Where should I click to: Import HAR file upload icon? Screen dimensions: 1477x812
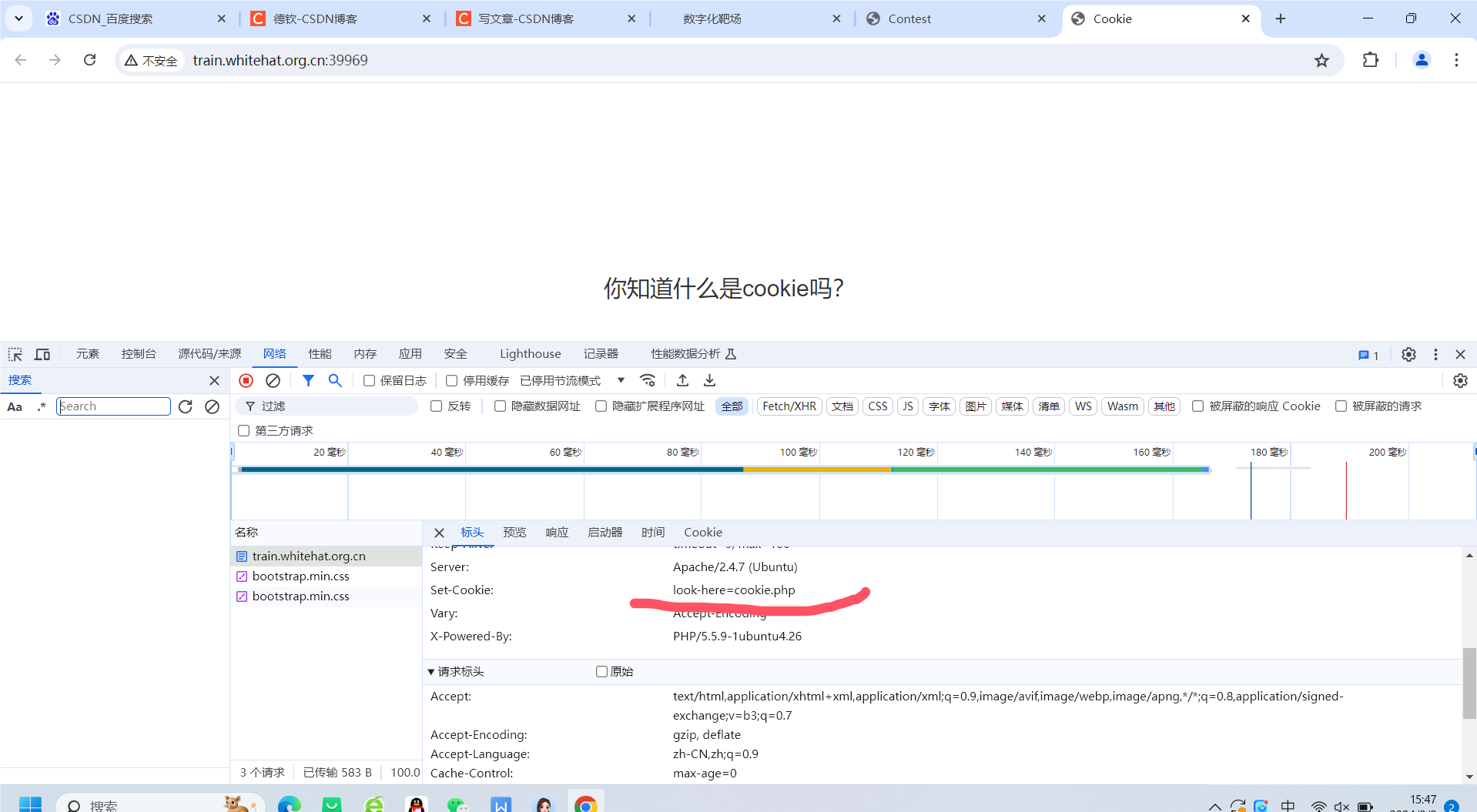click(682, 380)
